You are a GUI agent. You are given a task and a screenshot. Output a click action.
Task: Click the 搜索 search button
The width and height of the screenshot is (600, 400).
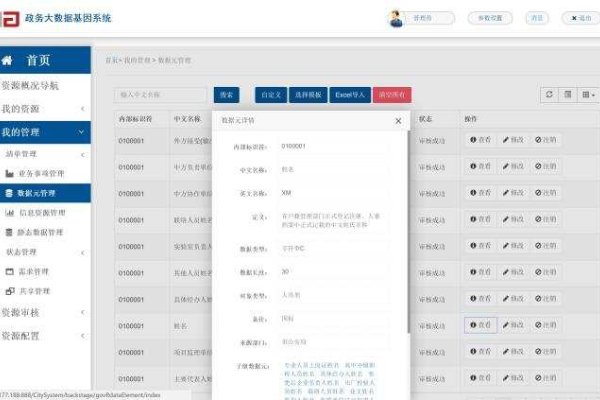(x=227, y=95)
